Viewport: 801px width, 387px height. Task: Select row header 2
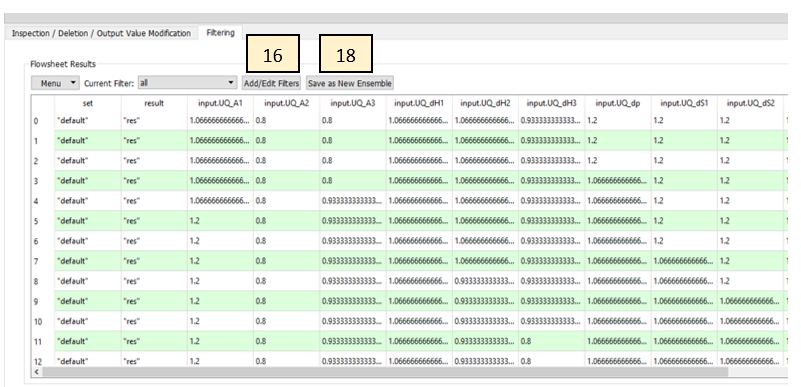click(43, 160)
